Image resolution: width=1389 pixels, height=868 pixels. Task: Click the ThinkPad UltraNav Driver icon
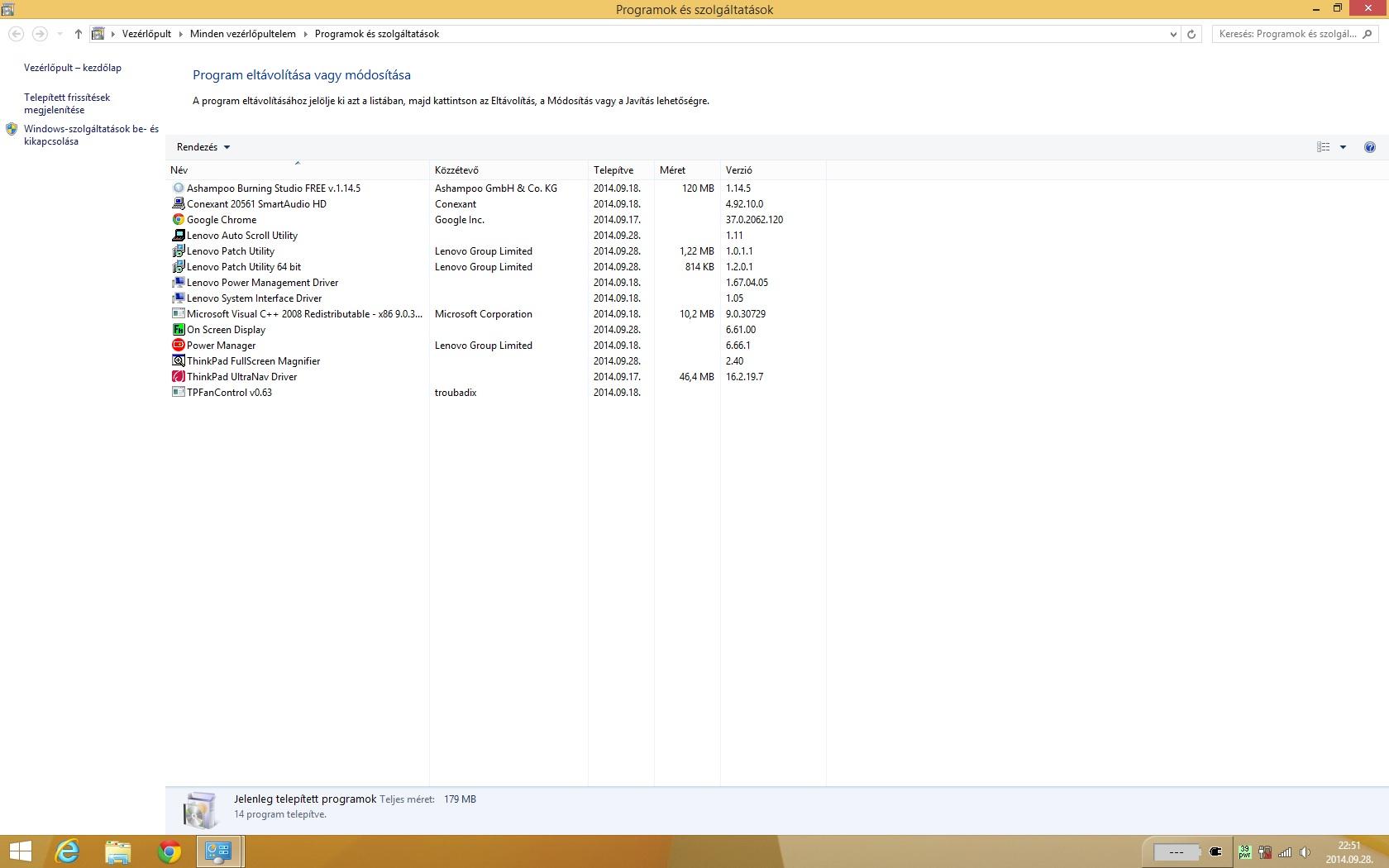178,377
